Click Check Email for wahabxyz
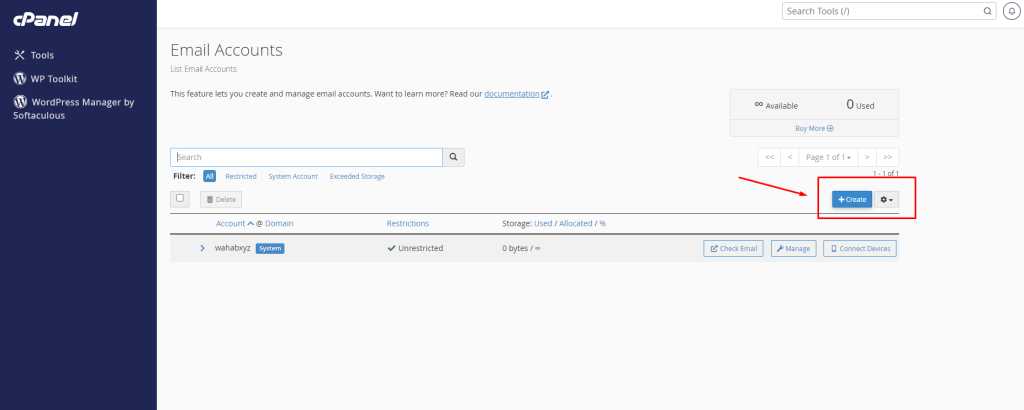Screen dimensions: 1024x410 (734, 248)
